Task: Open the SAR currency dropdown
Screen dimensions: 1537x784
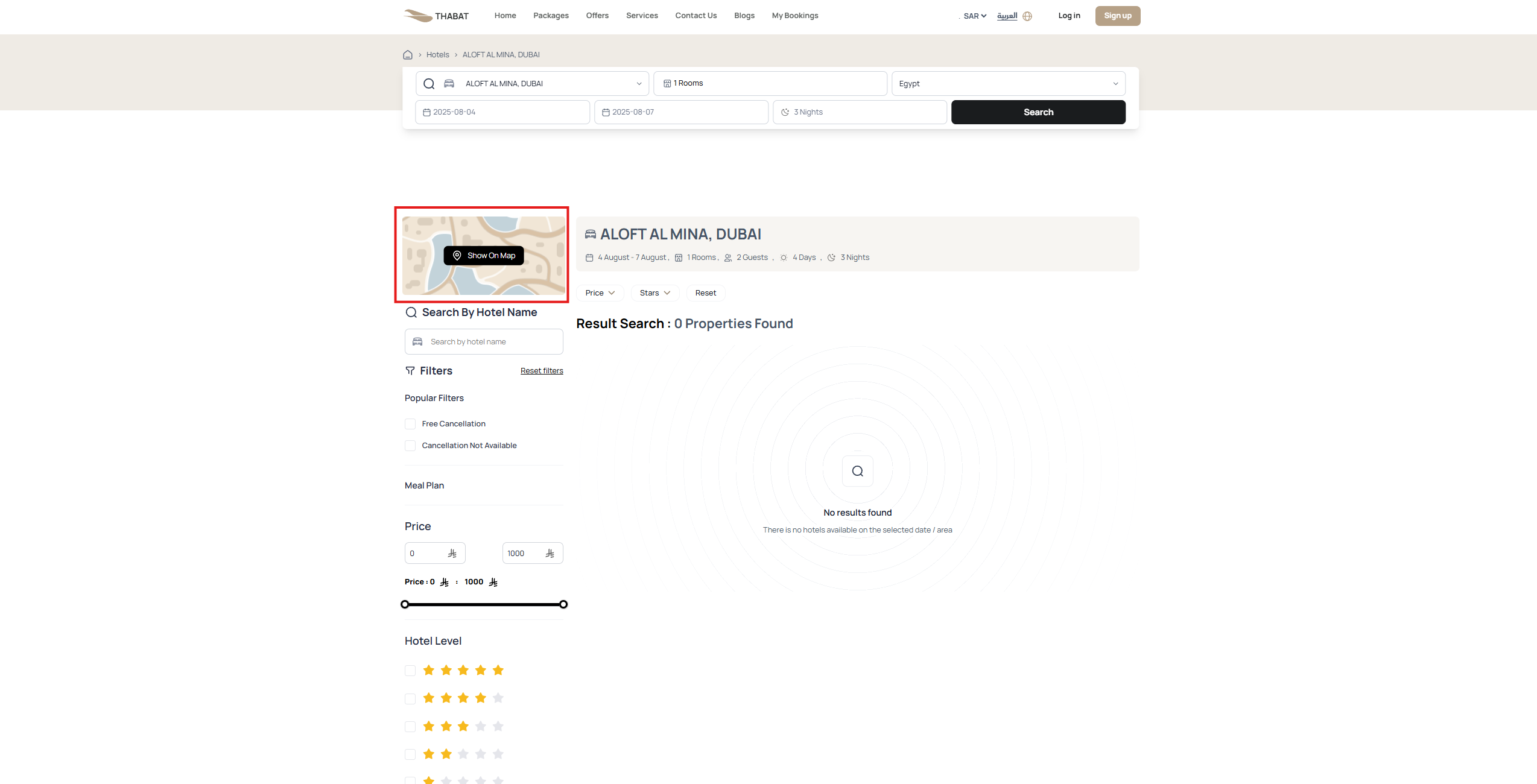Action: click(x=975, y=16)
